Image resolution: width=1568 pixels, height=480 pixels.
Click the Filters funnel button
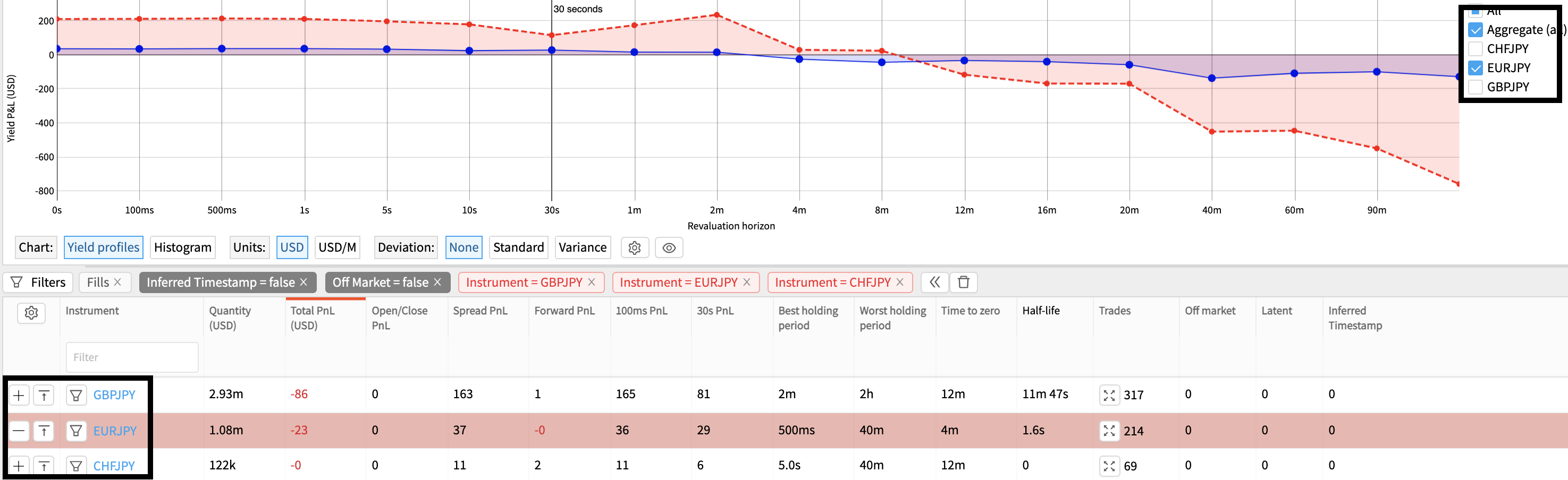click(38, 282)
